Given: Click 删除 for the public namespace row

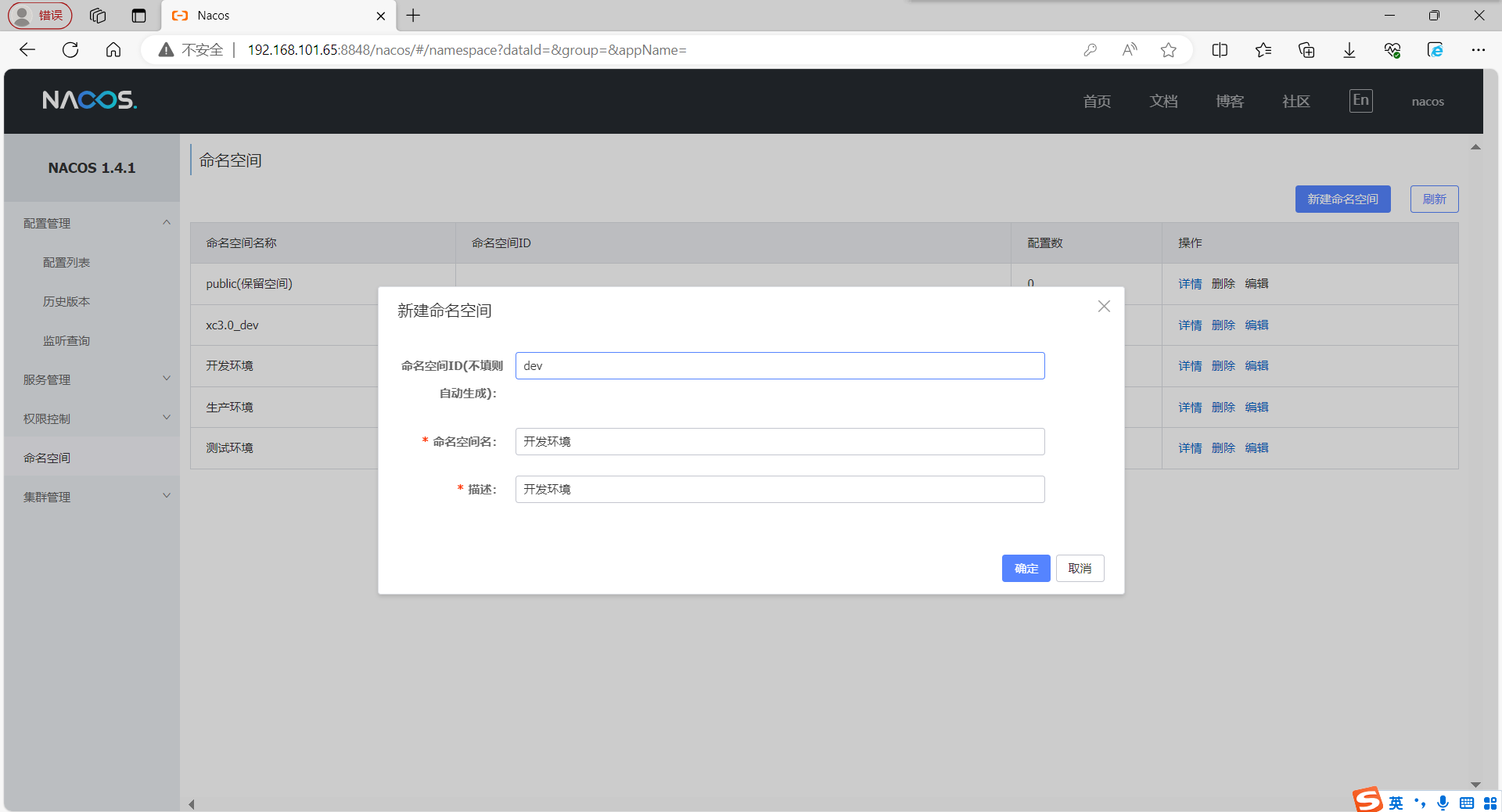Looking at the screenshot, I should [1223, 284].
